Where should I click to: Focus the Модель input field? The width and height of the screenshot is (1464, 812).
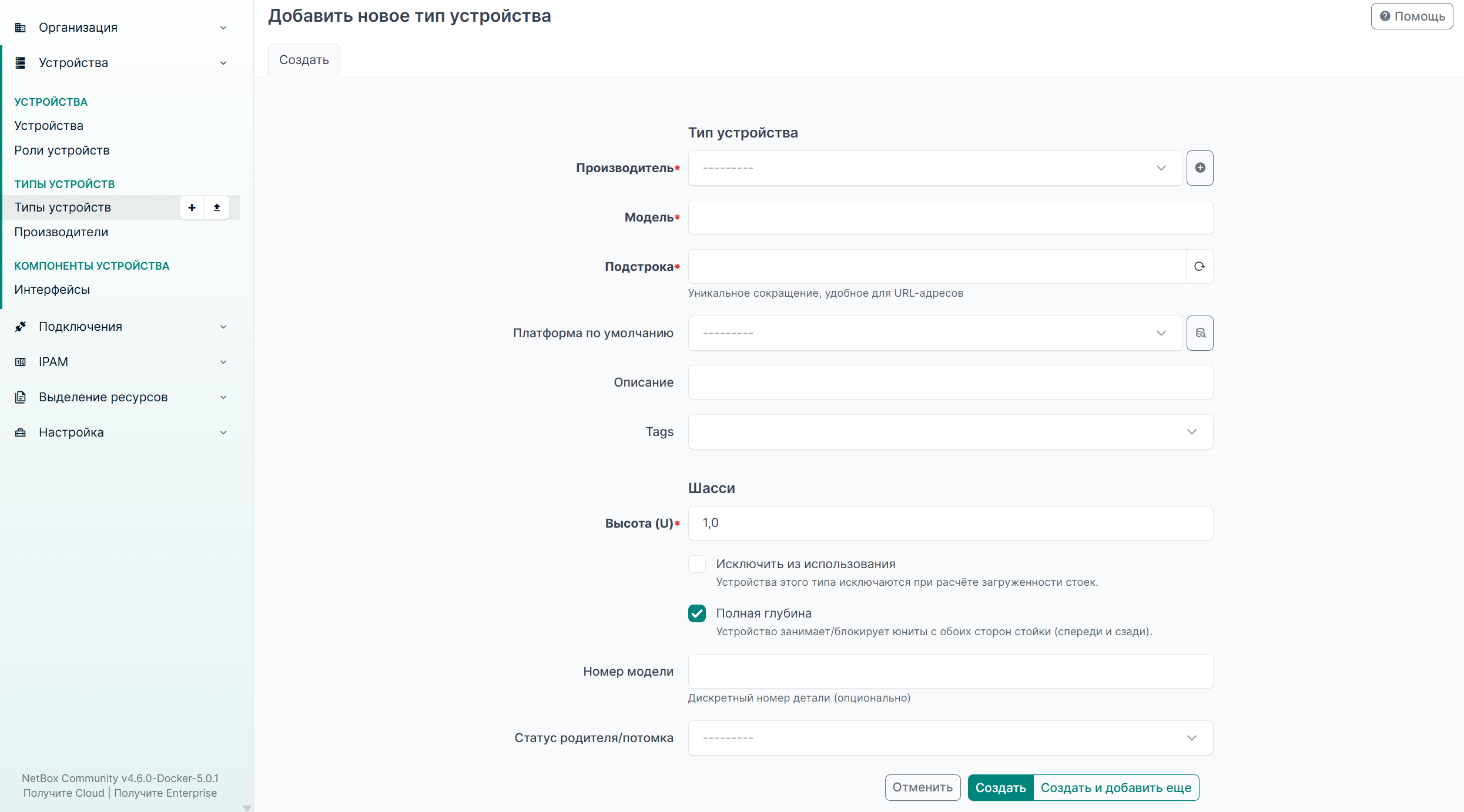(x=950, y=217)
